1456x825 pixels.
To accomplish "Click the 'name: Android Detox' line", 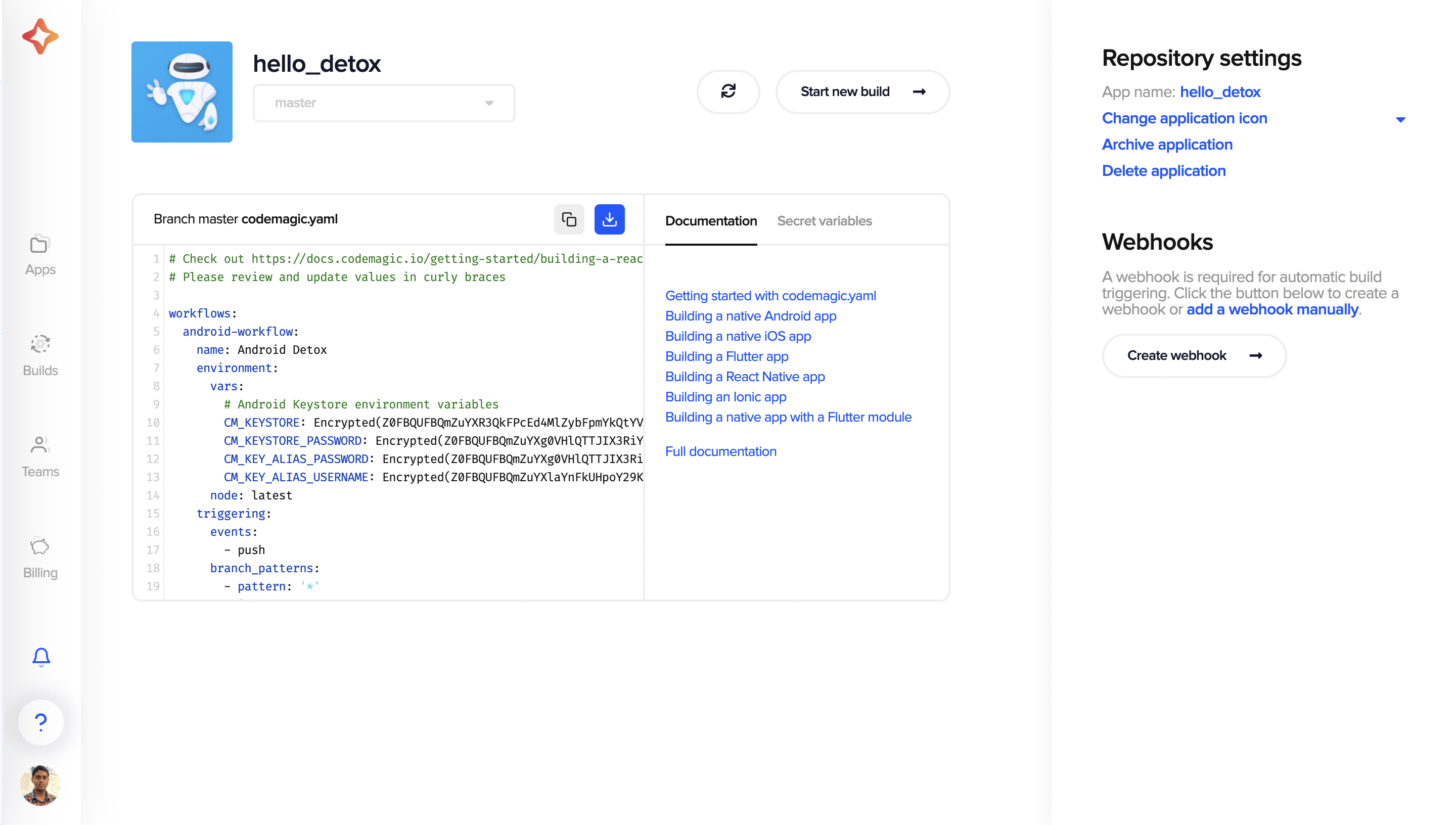I will [x=262, y=350].
